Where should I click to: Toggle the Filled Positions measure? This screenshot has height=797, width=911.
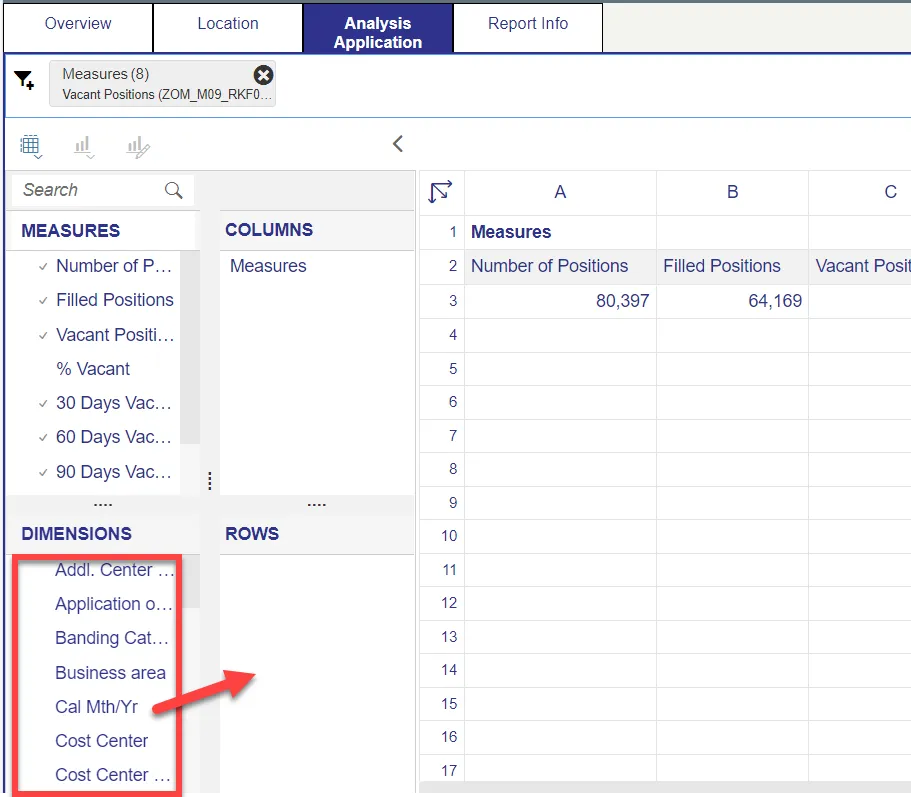coord(114,300)
